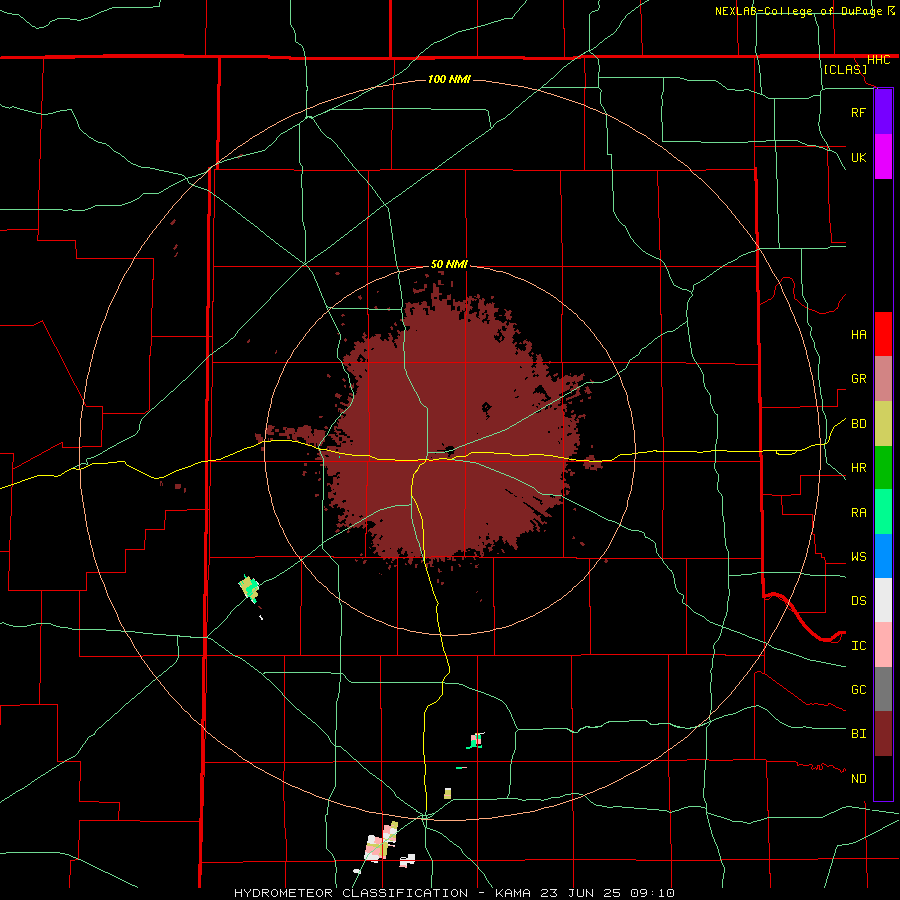
Task: Click the WS blue legend swatch
Action: coord(883,556)
